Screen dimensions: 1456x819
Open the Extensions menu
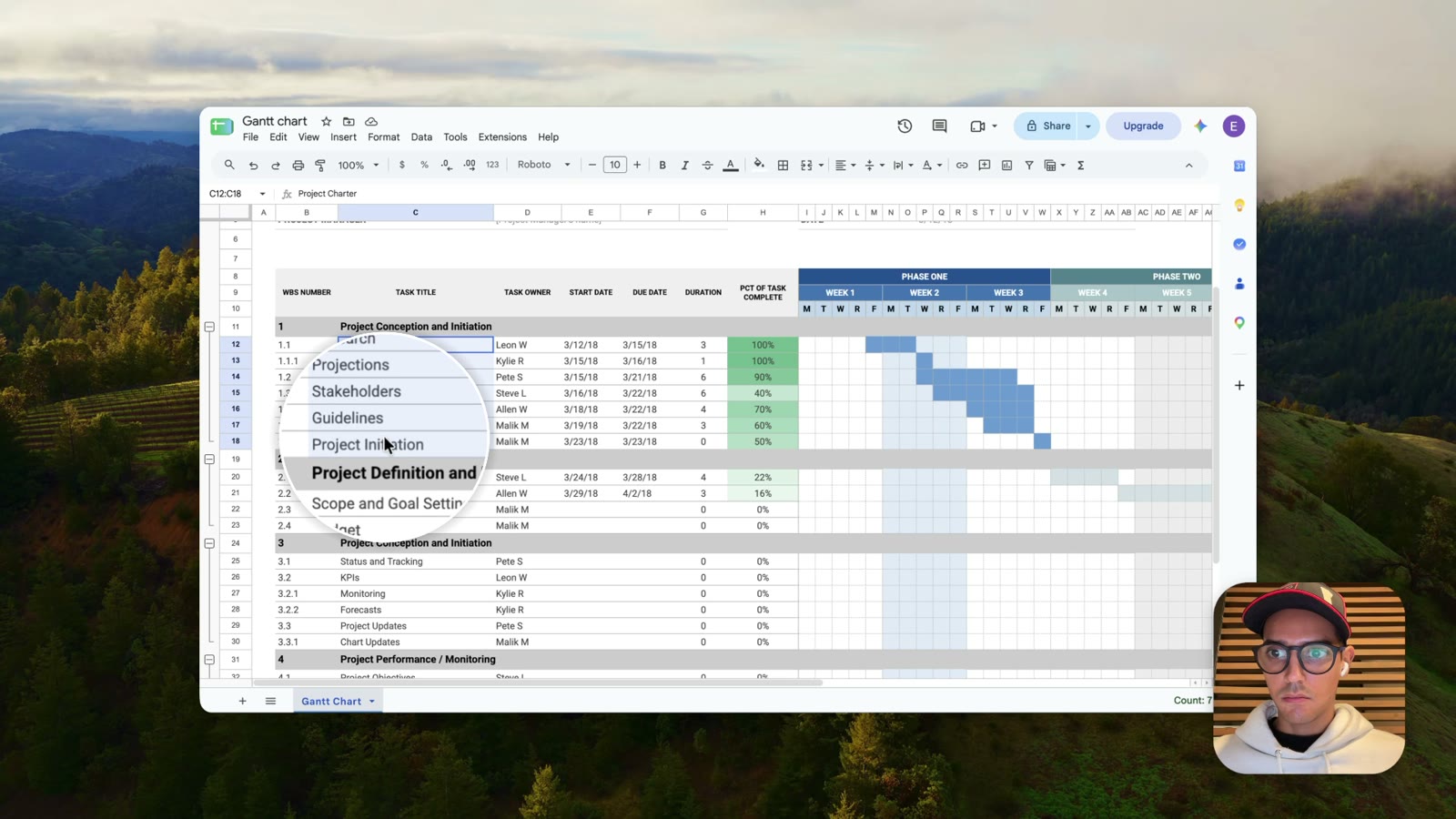tap(502, 137)
